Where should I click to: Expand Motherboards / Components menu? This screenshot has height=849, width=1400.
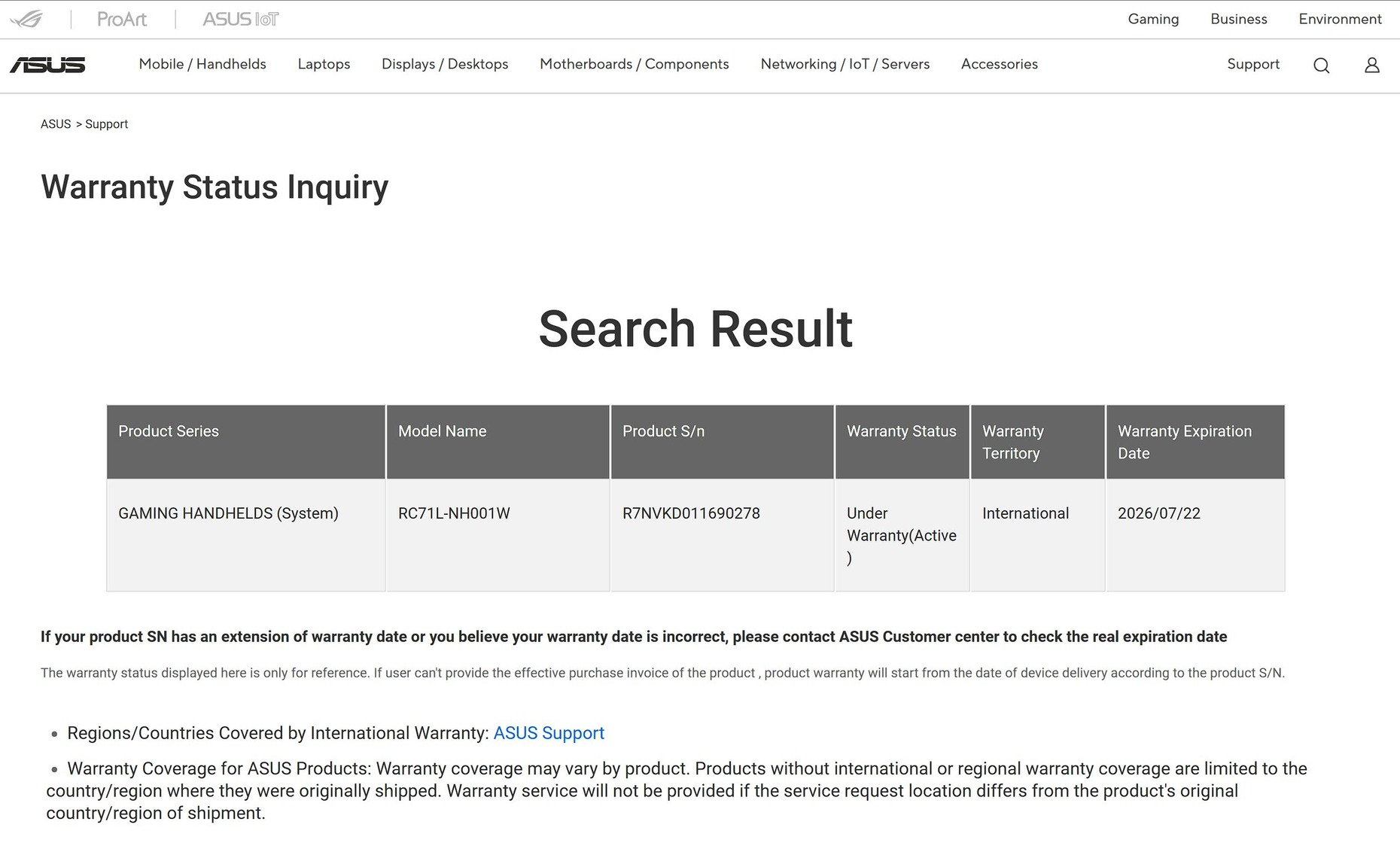pyautogui.click(x=634, y=64)
